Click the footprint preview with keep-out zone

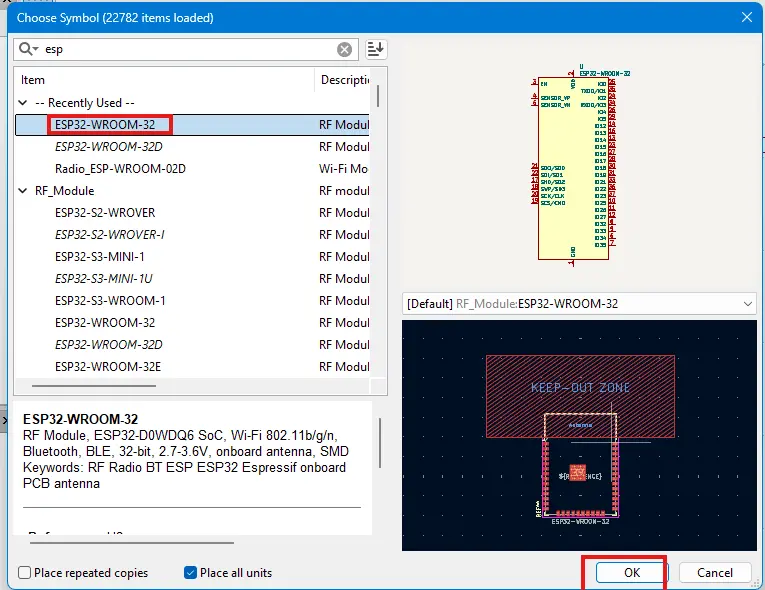[579, 435]
